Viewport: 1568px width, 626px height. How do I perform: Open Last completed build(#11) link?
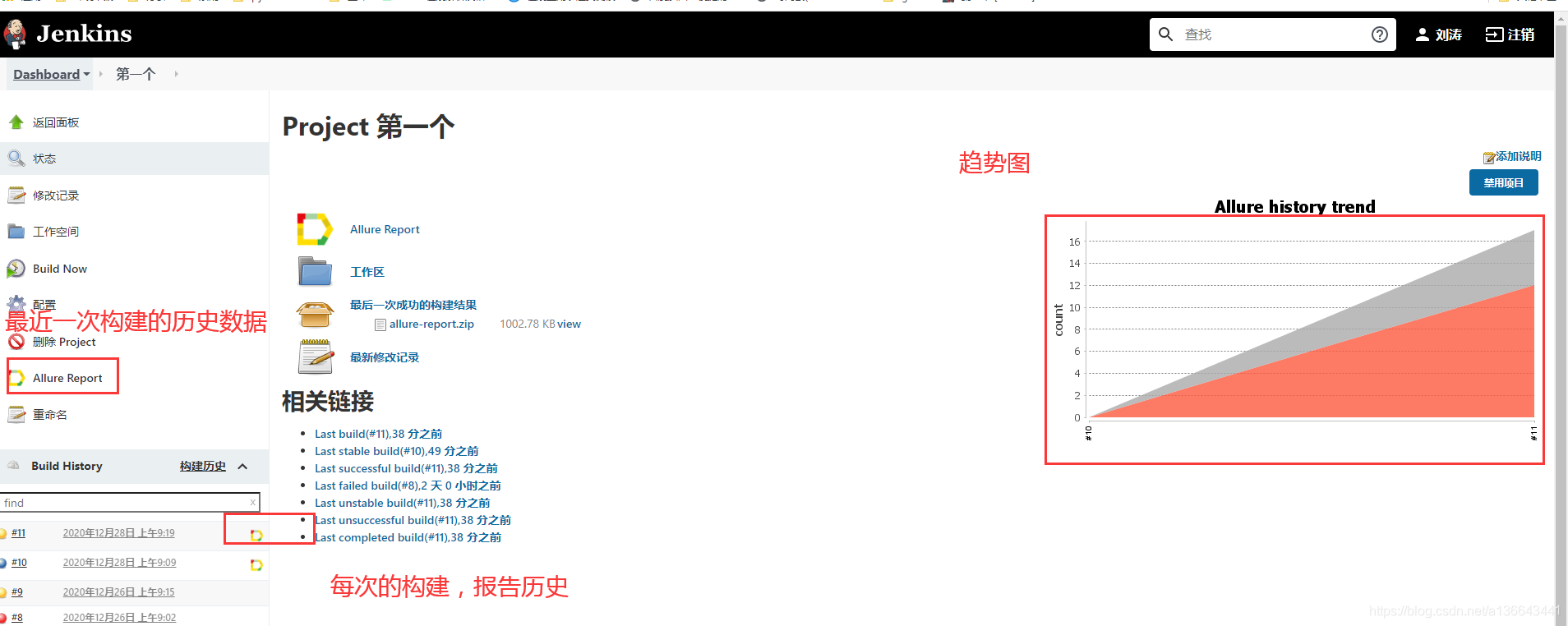tap(408, 537)
